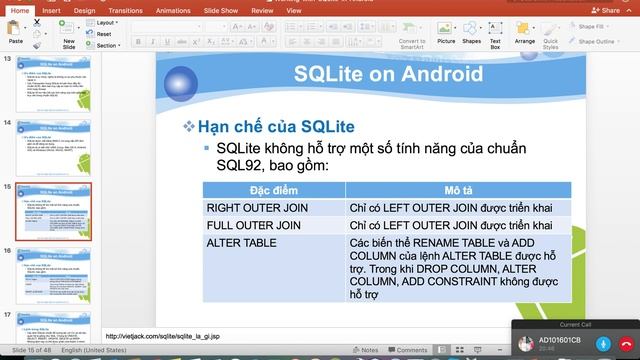Cut selection with the scissors icon
The width and height of the screenshot is (640, 360).
pos(37,22)
